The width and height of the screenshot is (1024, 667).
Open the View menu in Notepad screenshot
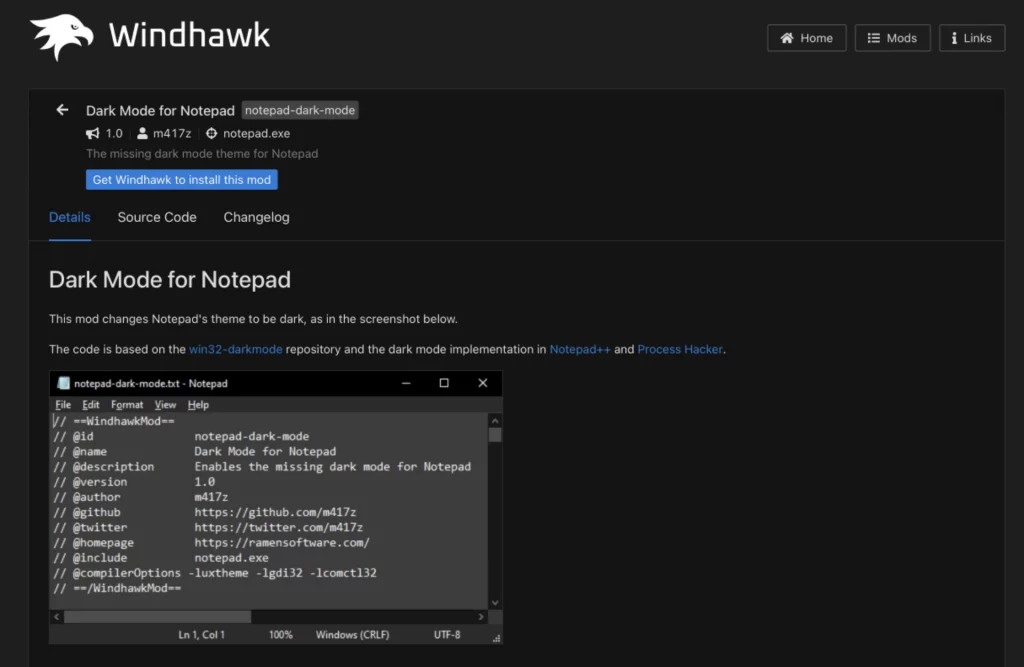165,405
